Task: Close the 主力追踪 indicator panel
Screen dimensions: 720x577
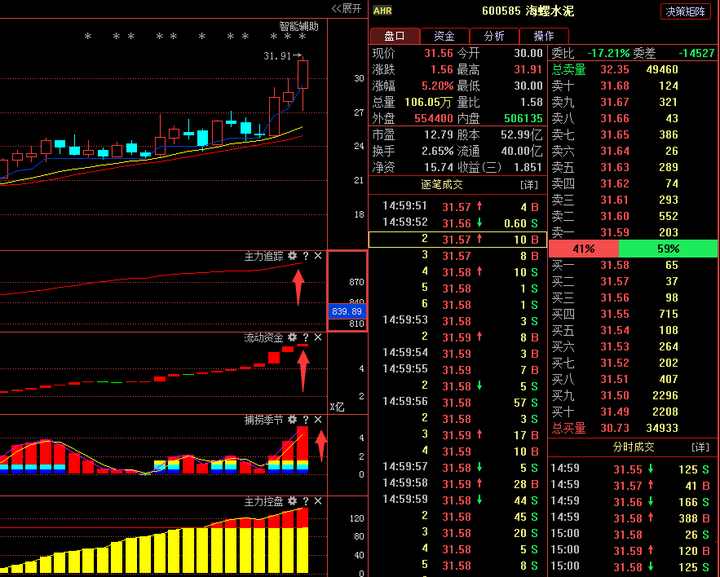Action: (318, 256)
